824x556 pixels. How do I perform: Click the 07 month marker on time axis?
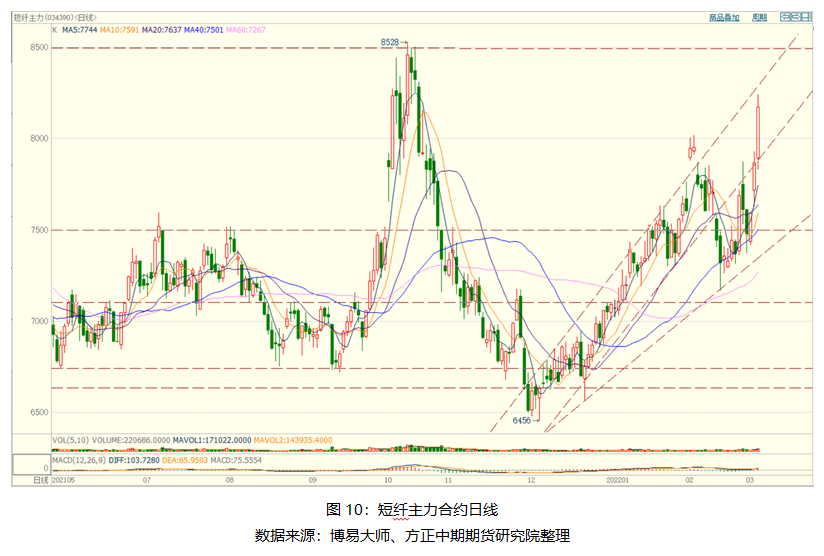(147, 480)
